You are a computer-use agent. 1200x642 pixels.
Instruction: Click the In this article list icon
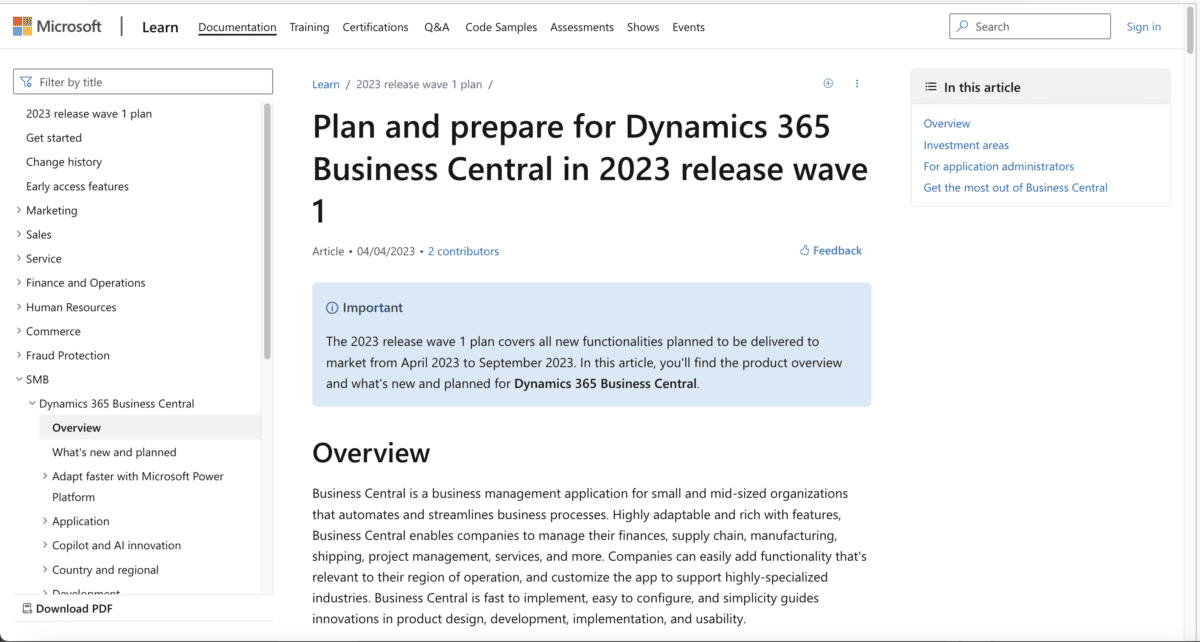pos(930,88)
